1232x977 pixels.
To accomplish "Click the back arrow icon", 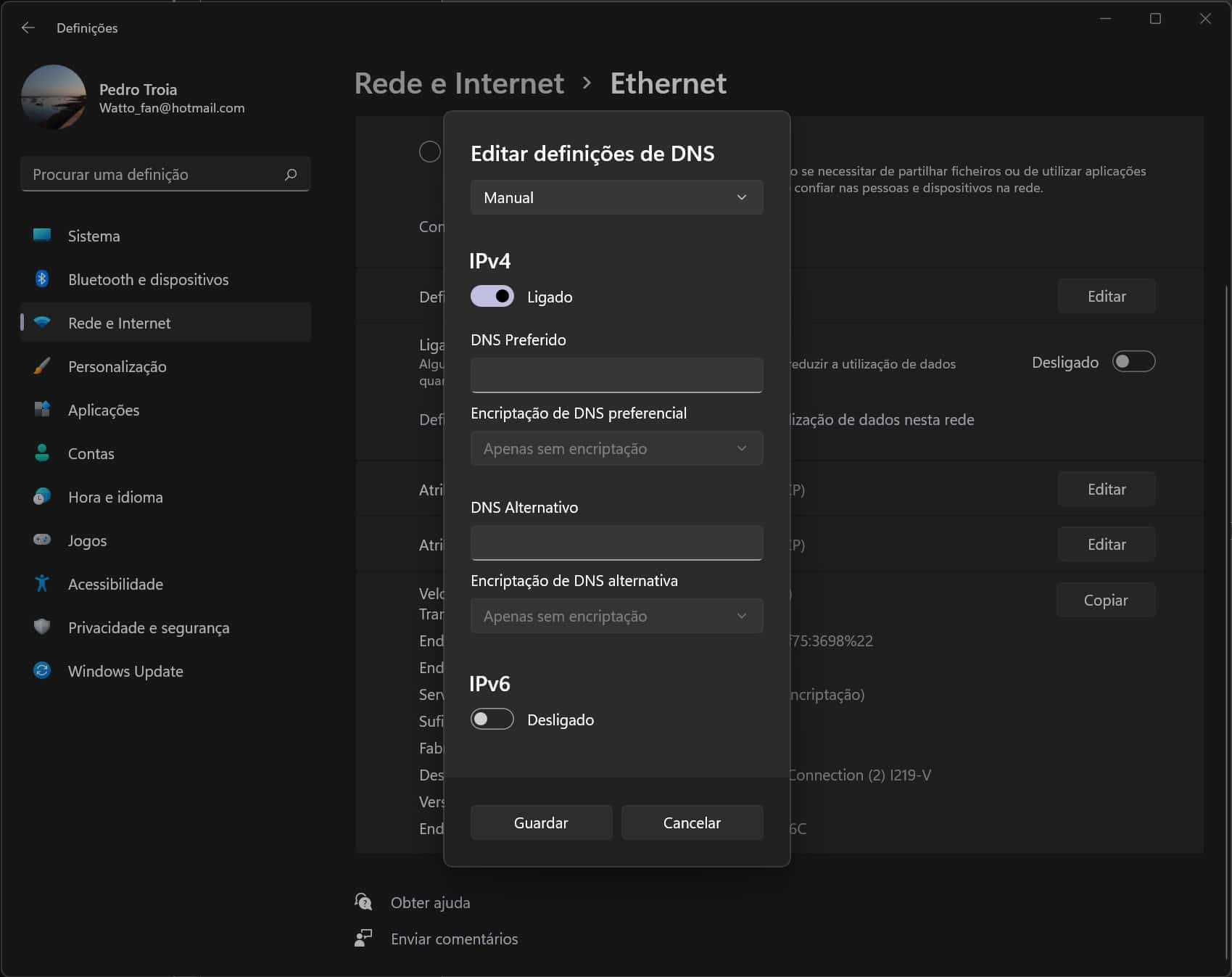I will 28,28.
